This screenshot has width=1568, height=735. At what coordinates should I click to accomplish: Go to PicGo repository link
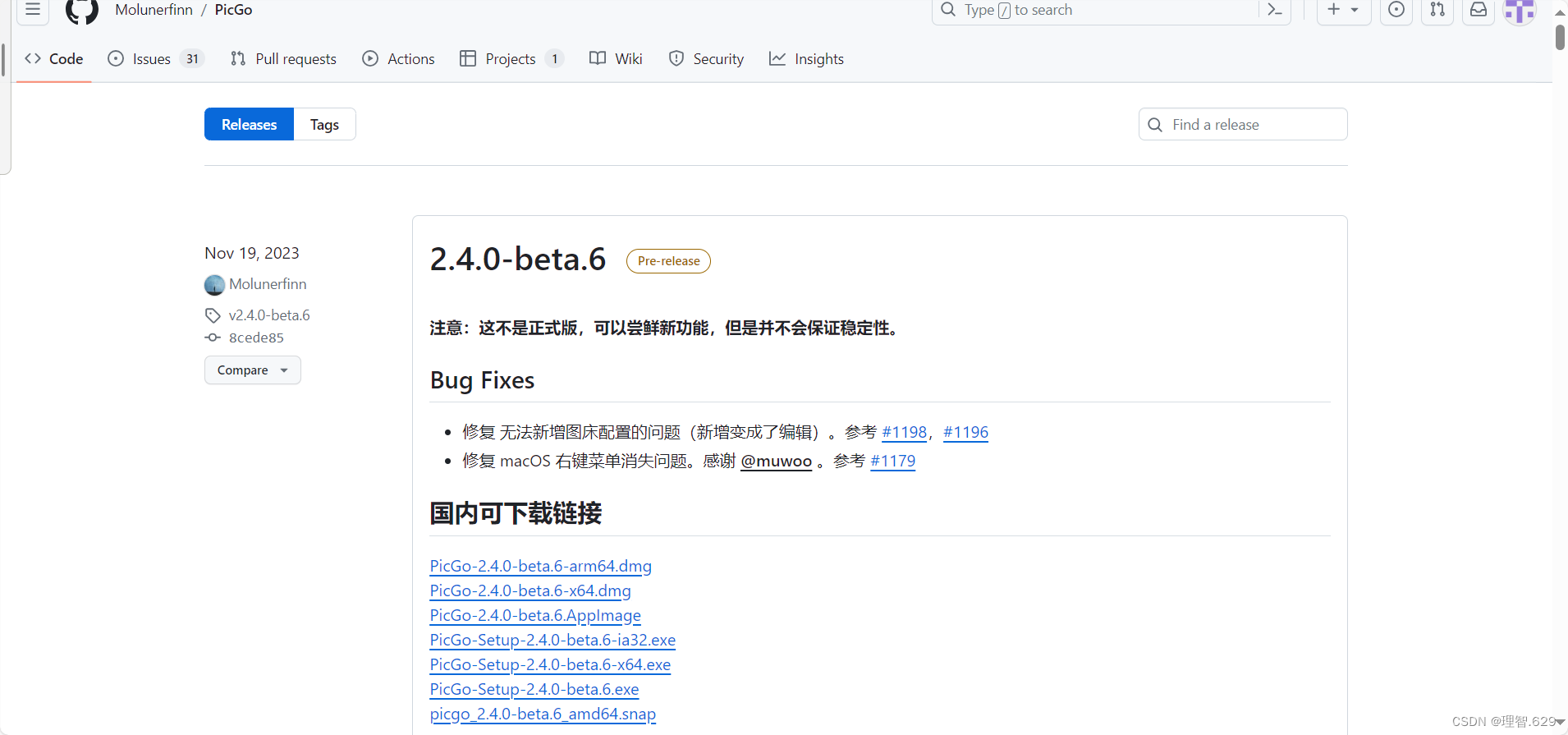click(233, 10)
